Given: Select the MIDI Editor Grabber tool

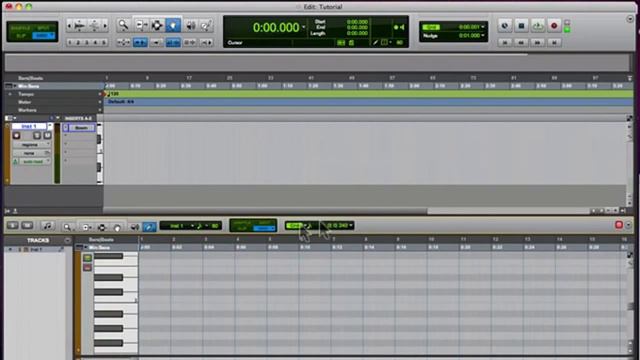Looking at the screenshot, I should click(x=117, y=227).
